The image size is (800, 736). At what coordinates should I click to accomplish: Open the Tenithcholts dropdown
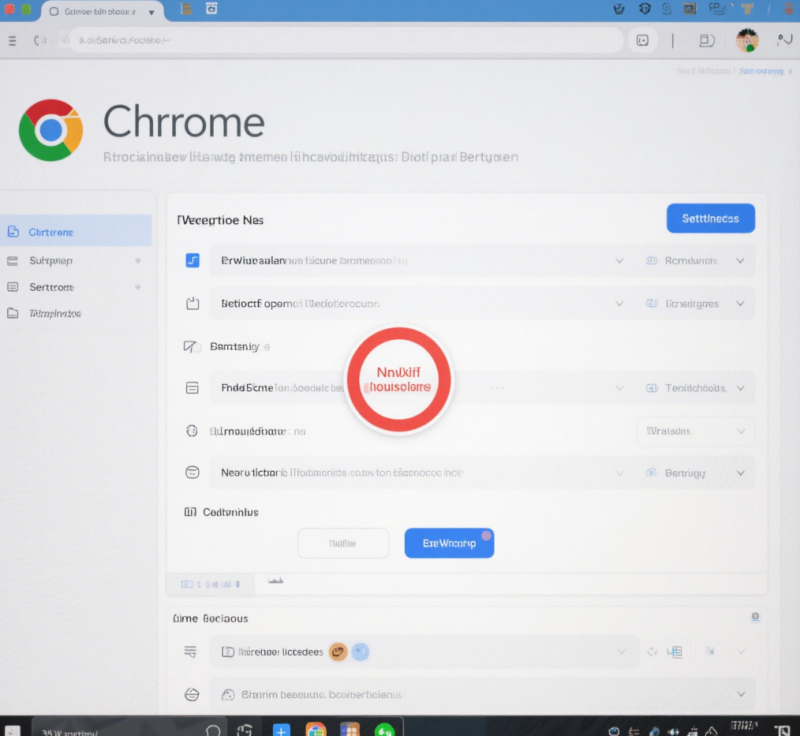pyautogui.click(x=695, y=388)
